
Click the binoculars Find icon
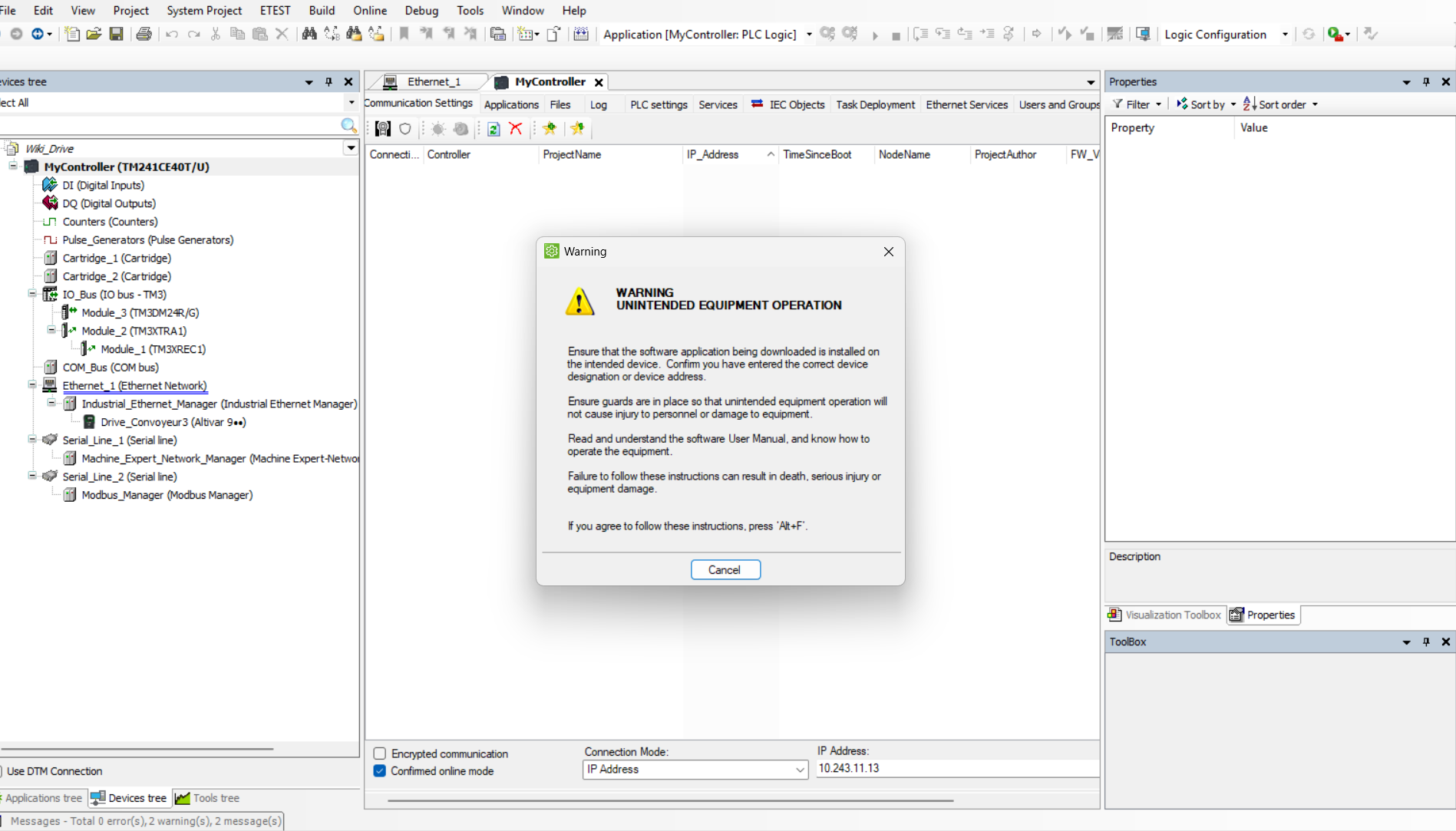[x=309, y=34]
